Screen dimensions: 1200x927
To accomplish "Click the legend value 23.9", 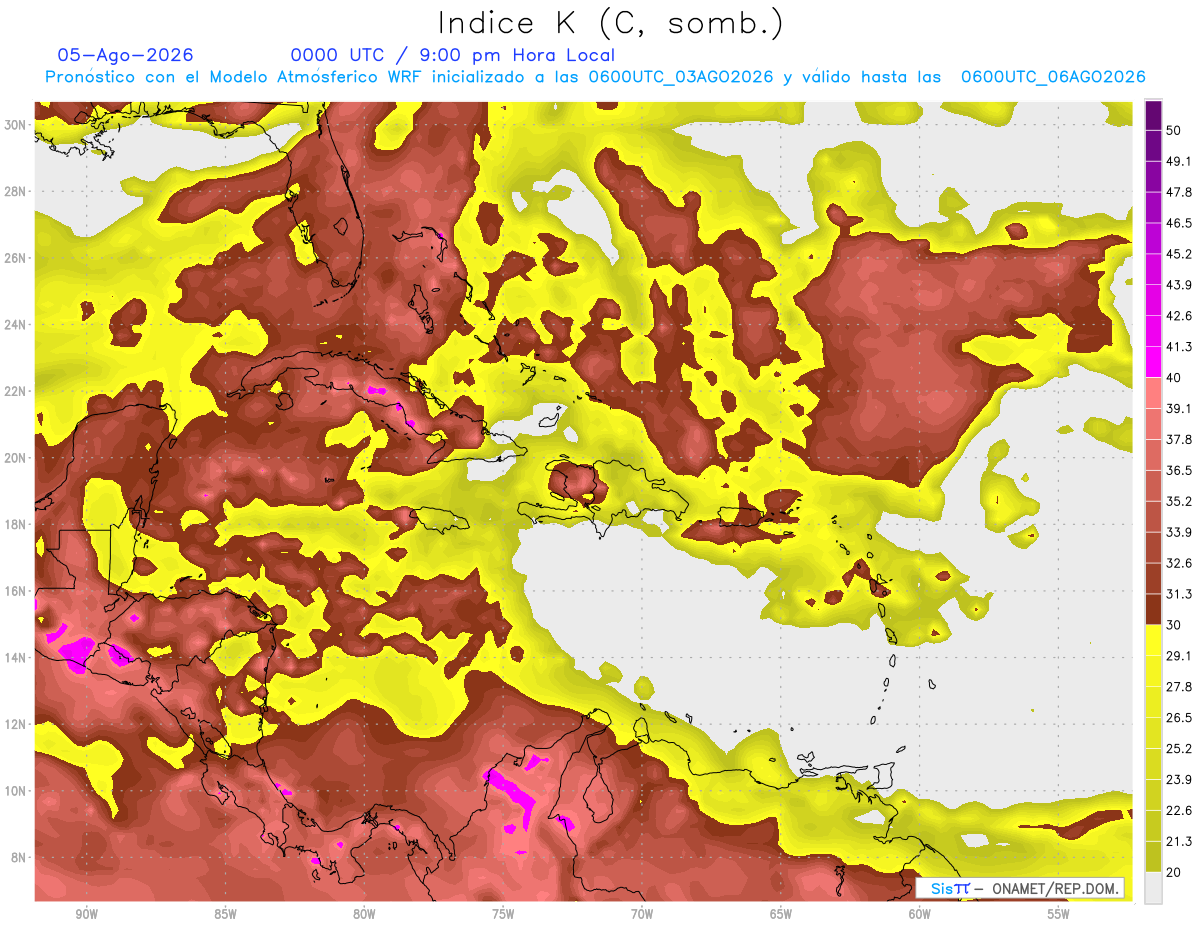I will [1178, 780].
